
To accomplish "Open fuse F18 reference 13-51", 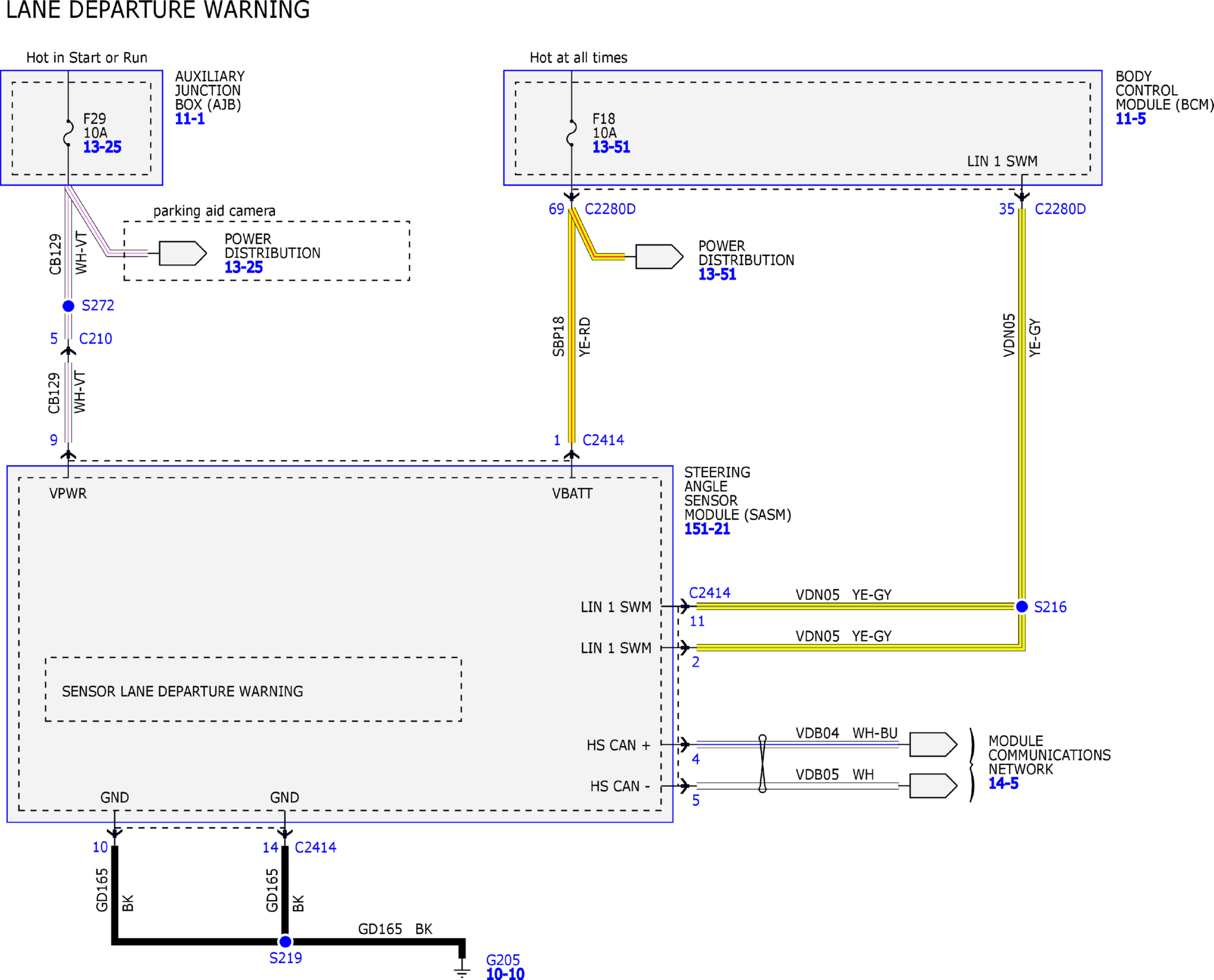I will pyautogui.click(x=611, y=147).
